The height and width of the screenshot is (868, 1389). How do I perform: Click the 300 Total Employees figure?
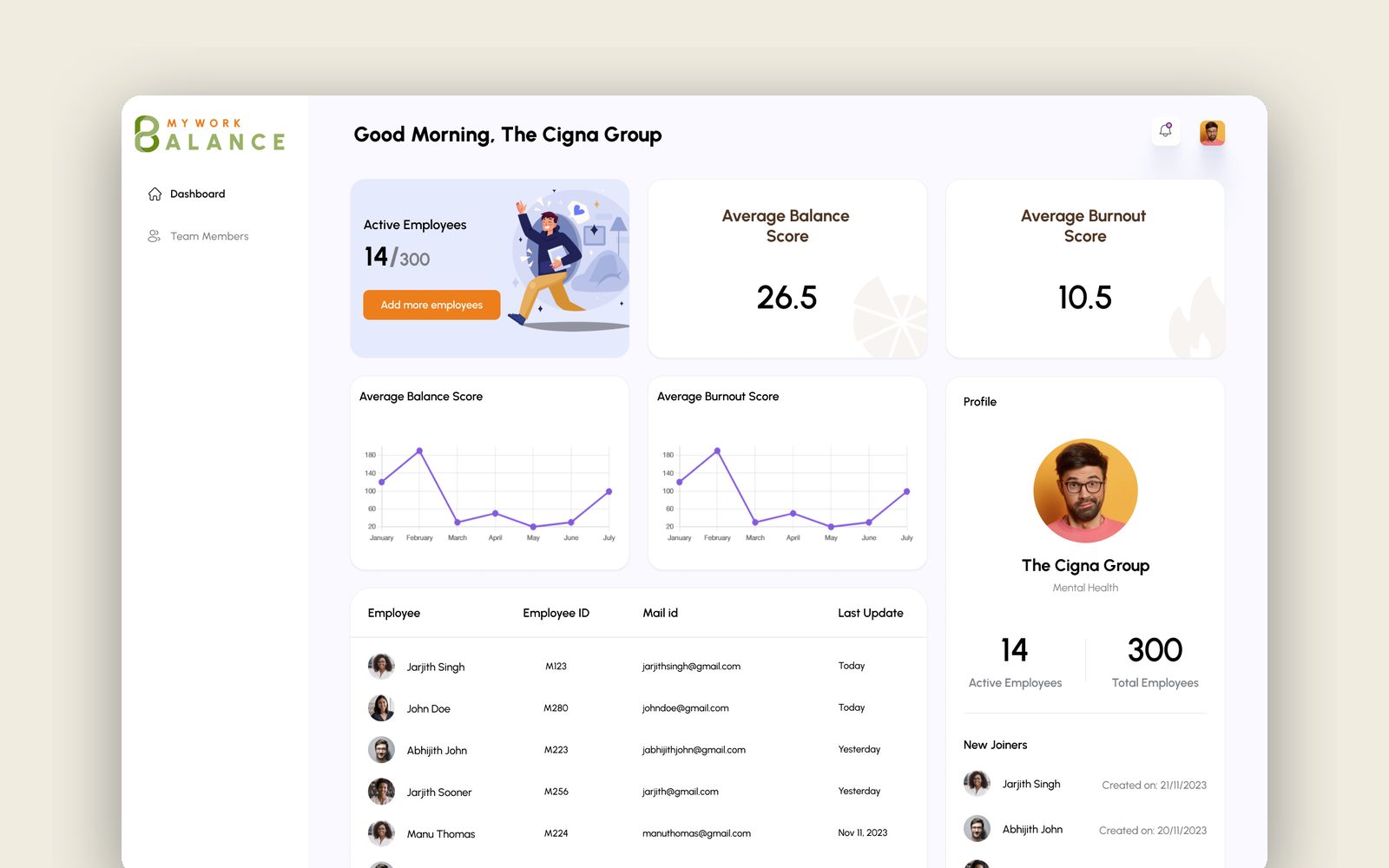pyautogui.click(x=1155, y=649)
